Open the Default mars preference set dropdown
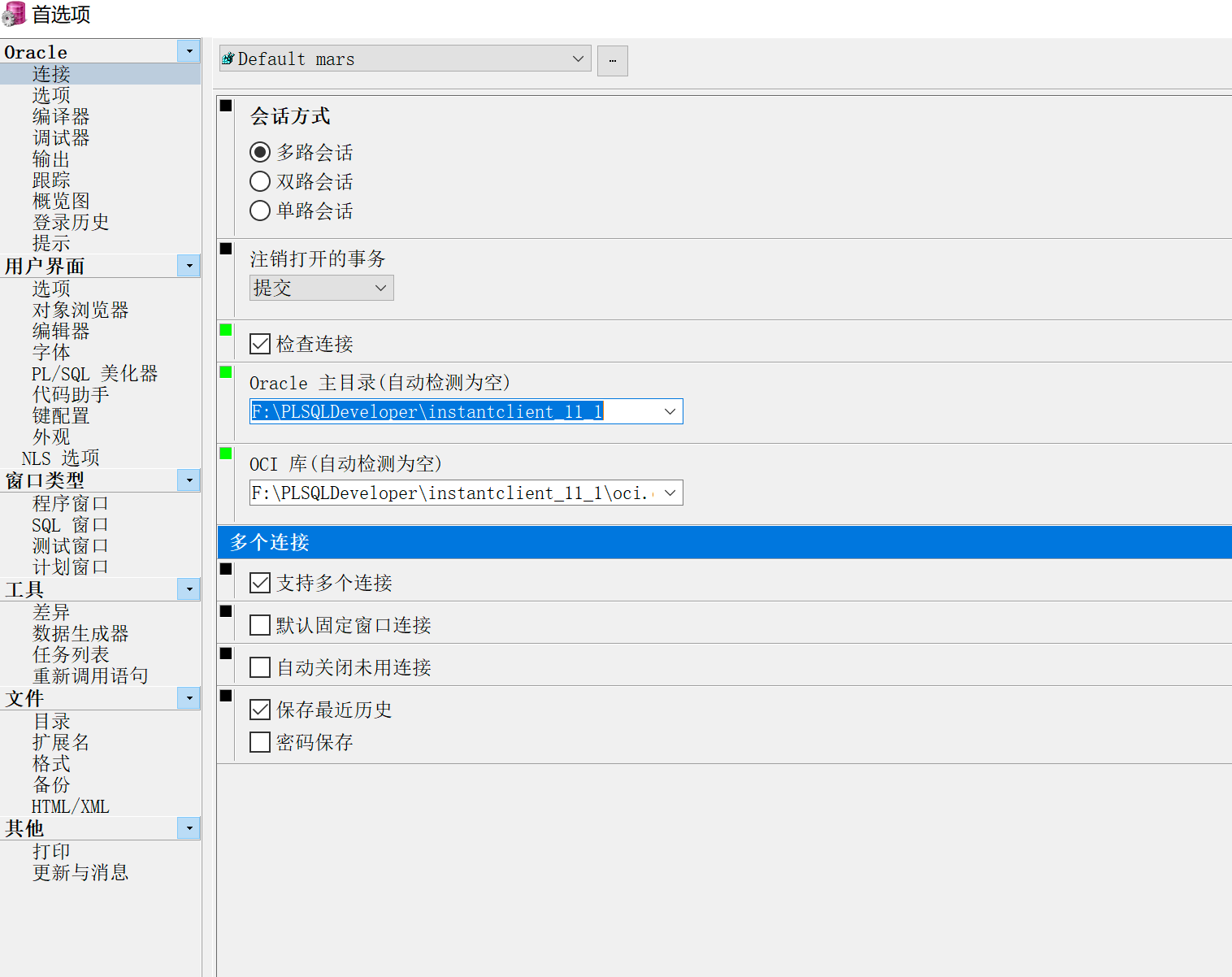The image size is (1232, 977). click(578, 59)
